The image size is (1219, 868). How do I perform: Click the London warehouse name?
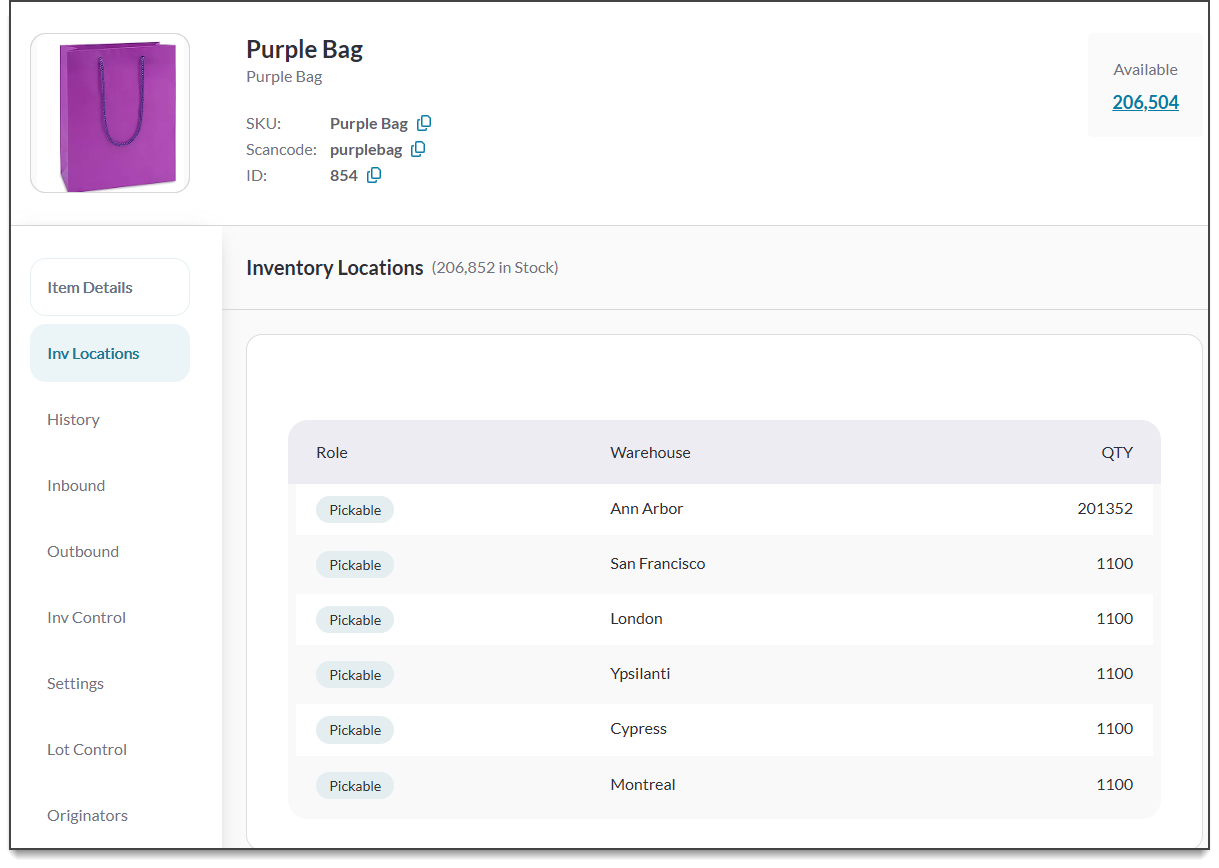pos(636,619)
